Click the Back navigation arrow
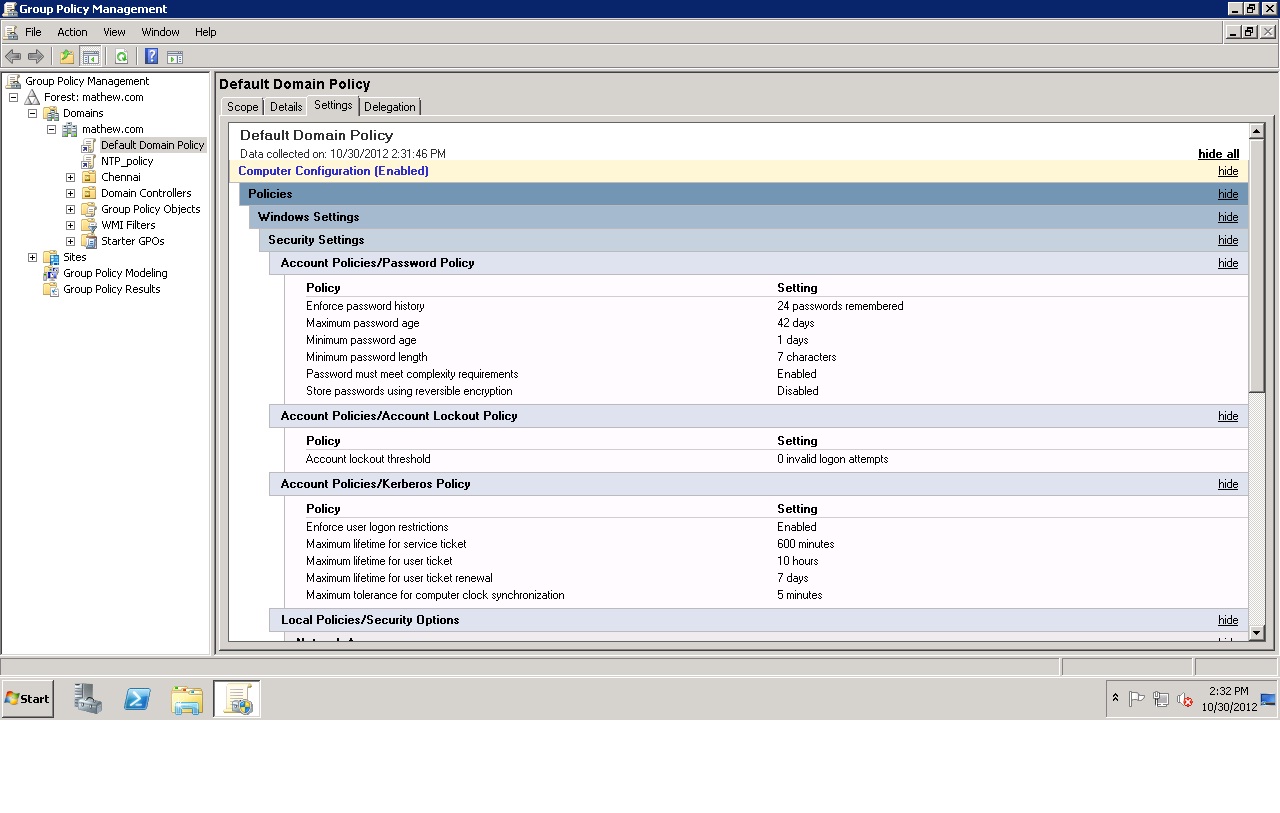 point(13,56)
